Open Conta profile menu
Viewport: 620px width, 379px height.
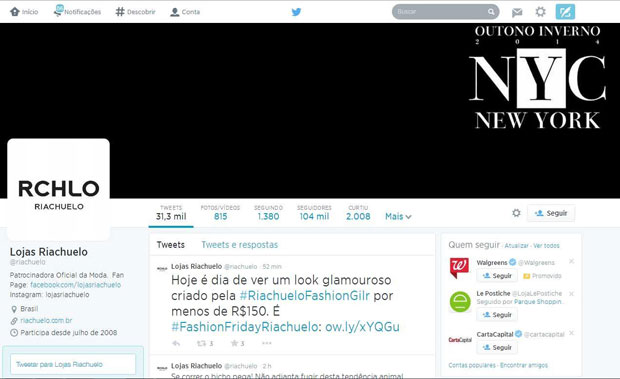click(185, 12)
